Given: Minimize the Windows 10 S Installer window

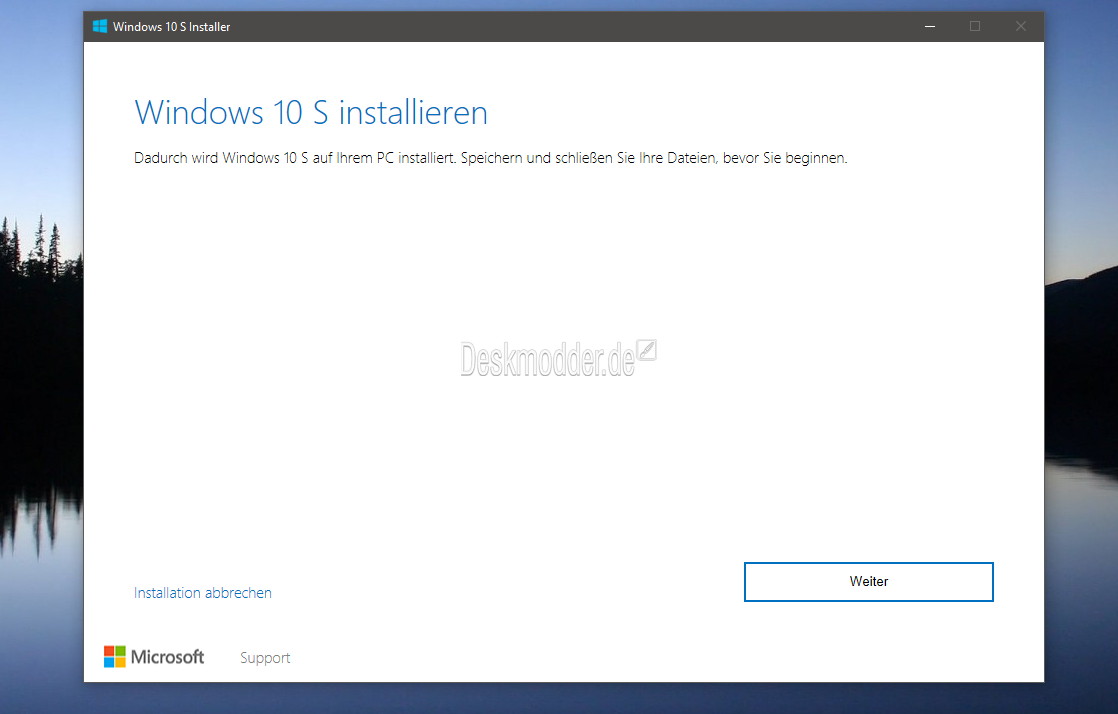Looking at the screenshot, I should (930, 26).
